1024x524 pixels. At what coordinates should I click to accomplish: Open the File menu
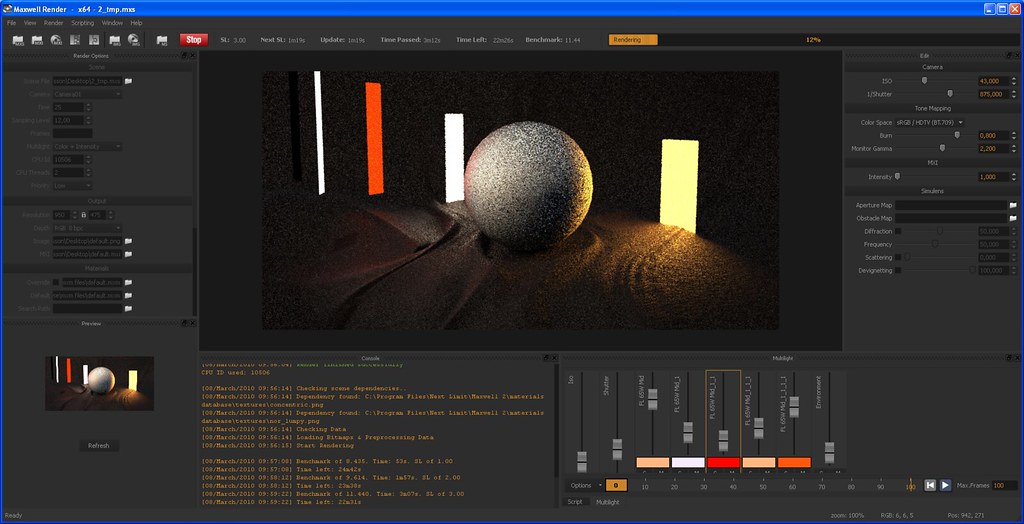click(x=12, y=23)
